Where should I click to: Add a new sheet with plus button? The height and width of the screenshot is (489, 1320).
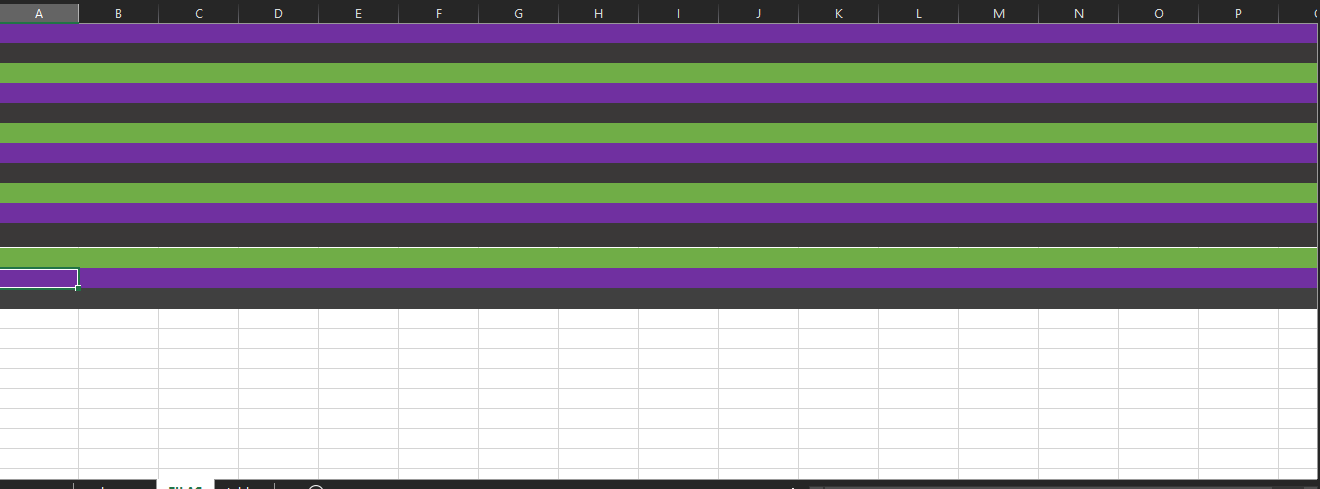tap(316, 487)
